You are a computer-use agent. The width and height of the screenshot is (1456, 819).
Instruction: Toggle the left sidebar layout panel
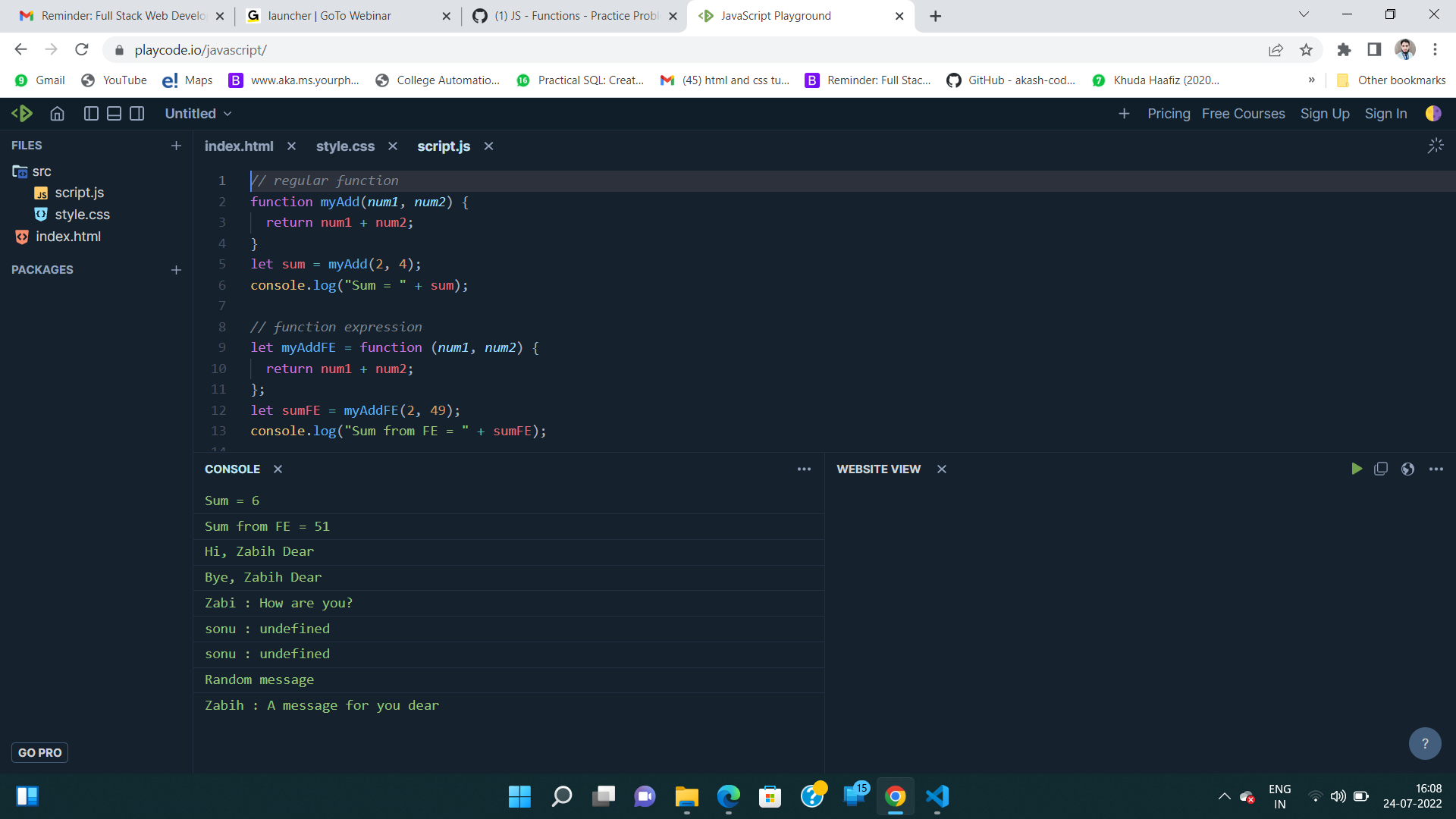[90, 113]
